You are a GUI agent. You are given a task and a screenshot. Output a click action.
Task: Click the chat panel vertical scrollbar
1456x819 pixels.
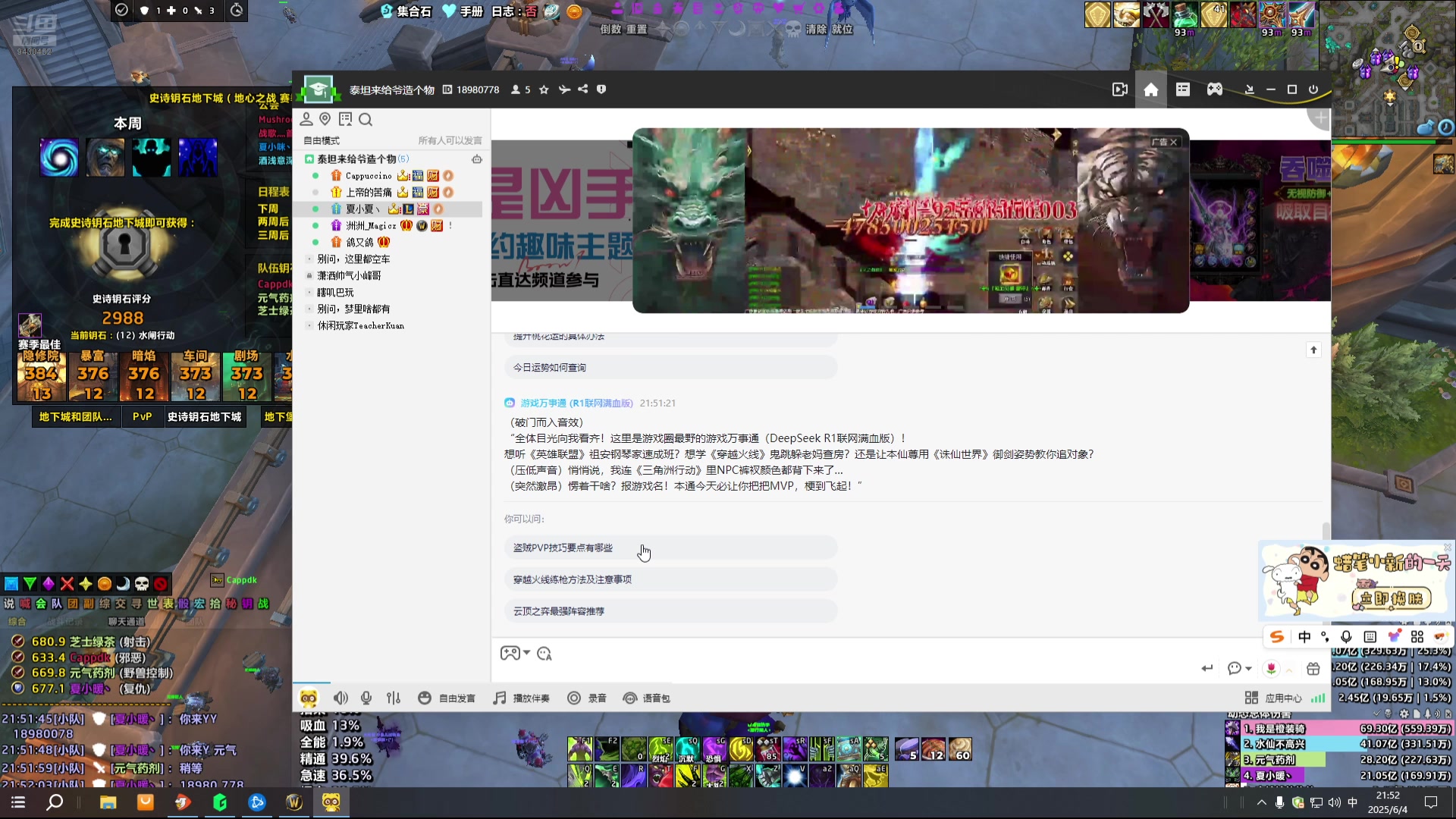[1325, 531]
